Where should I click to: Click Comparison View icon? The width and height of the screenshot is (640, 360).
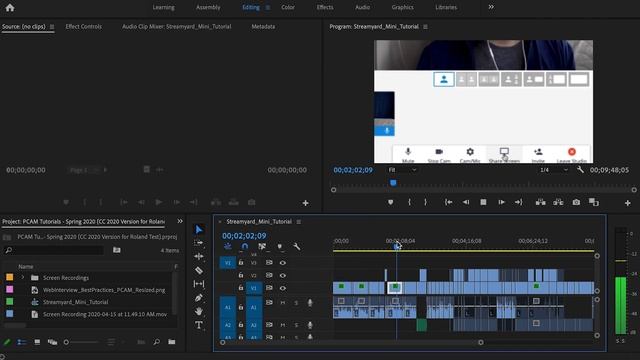pyautogui.click(x=593, y=202)
